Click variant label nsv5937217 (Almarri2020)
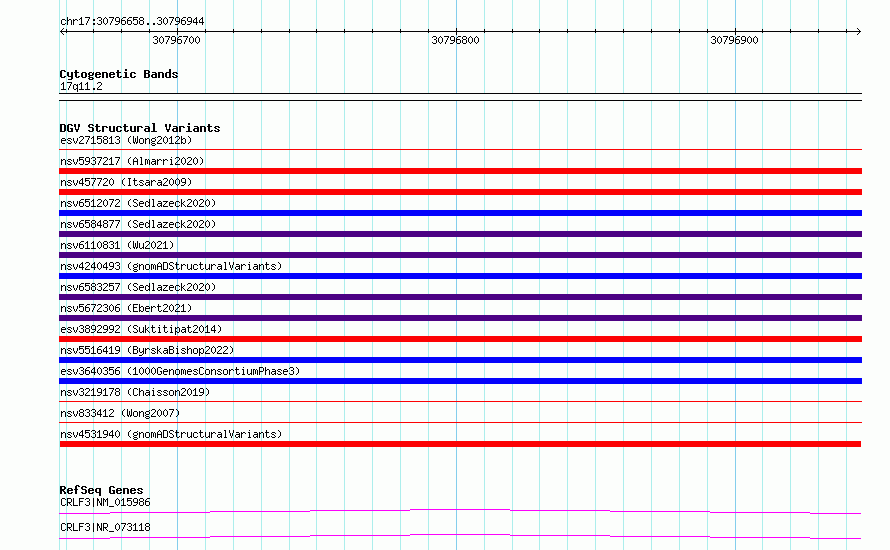The image size is (890, 550). click(x=132, y=161)
